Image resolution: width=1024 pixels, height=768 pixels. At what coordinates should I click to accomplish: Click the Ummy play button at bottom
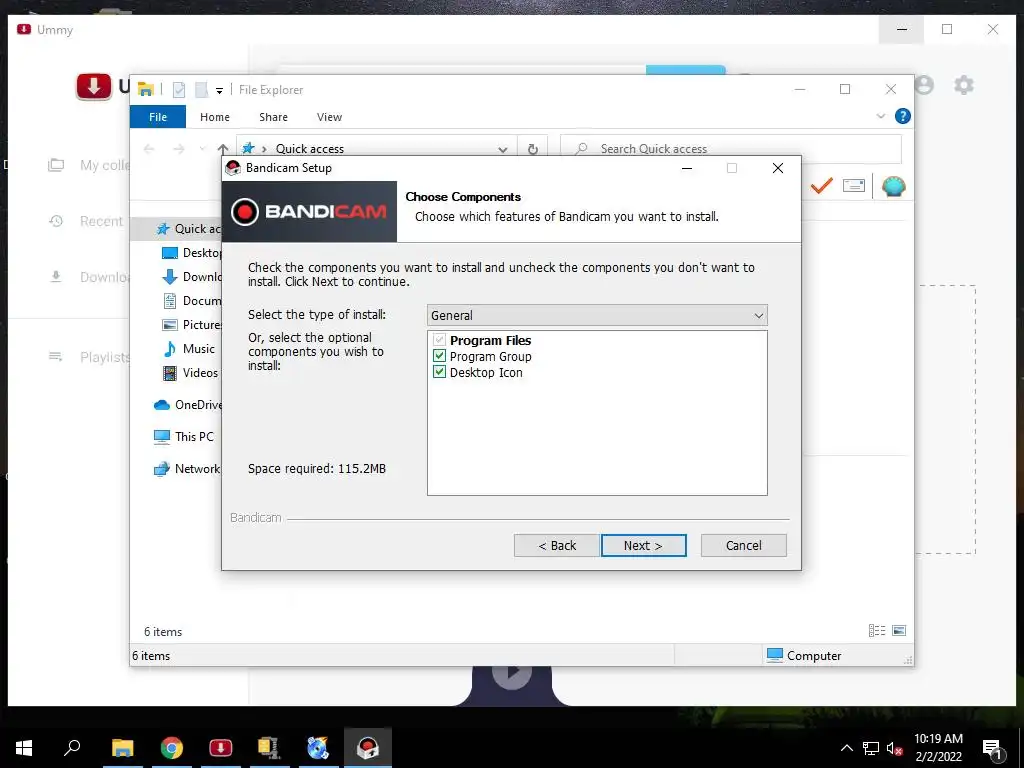pyautogui.click(x=511, y=672)
